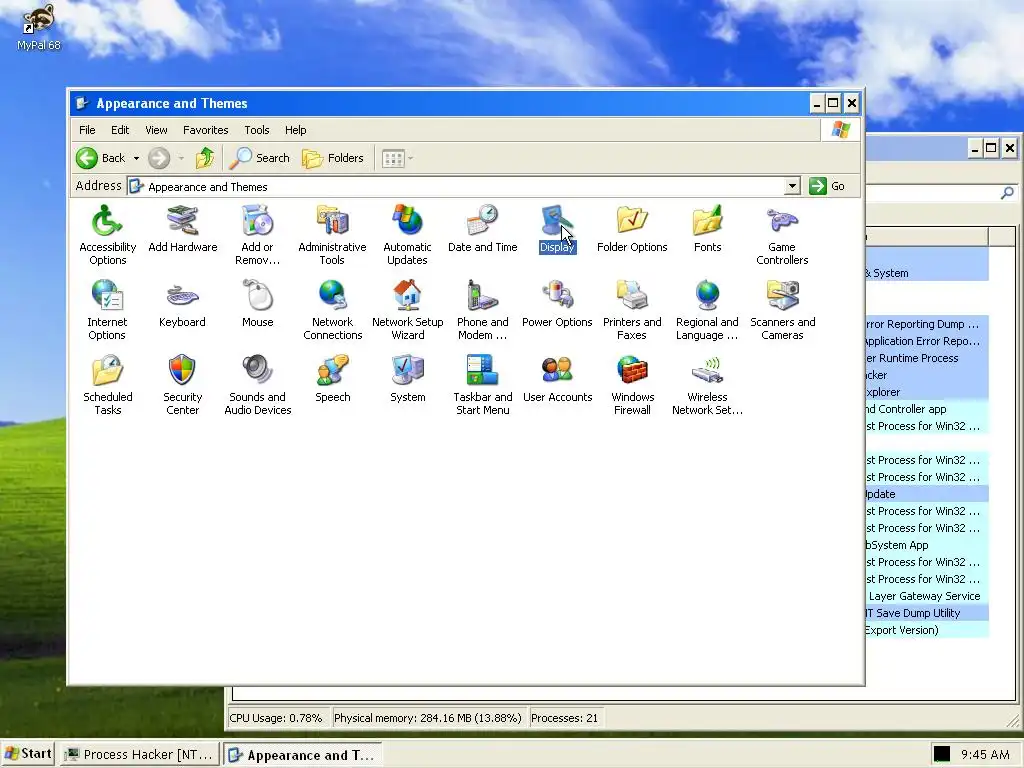Open Scanners and Cameras icon

(x=782, y=310)
